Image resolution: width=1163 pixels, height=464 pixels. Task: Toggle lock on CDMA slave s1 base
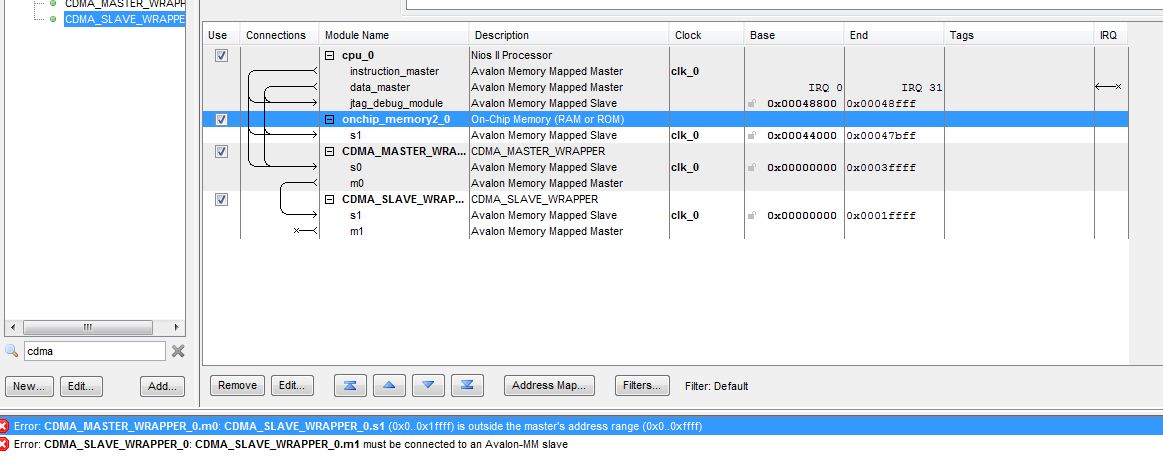coord(752,216)
